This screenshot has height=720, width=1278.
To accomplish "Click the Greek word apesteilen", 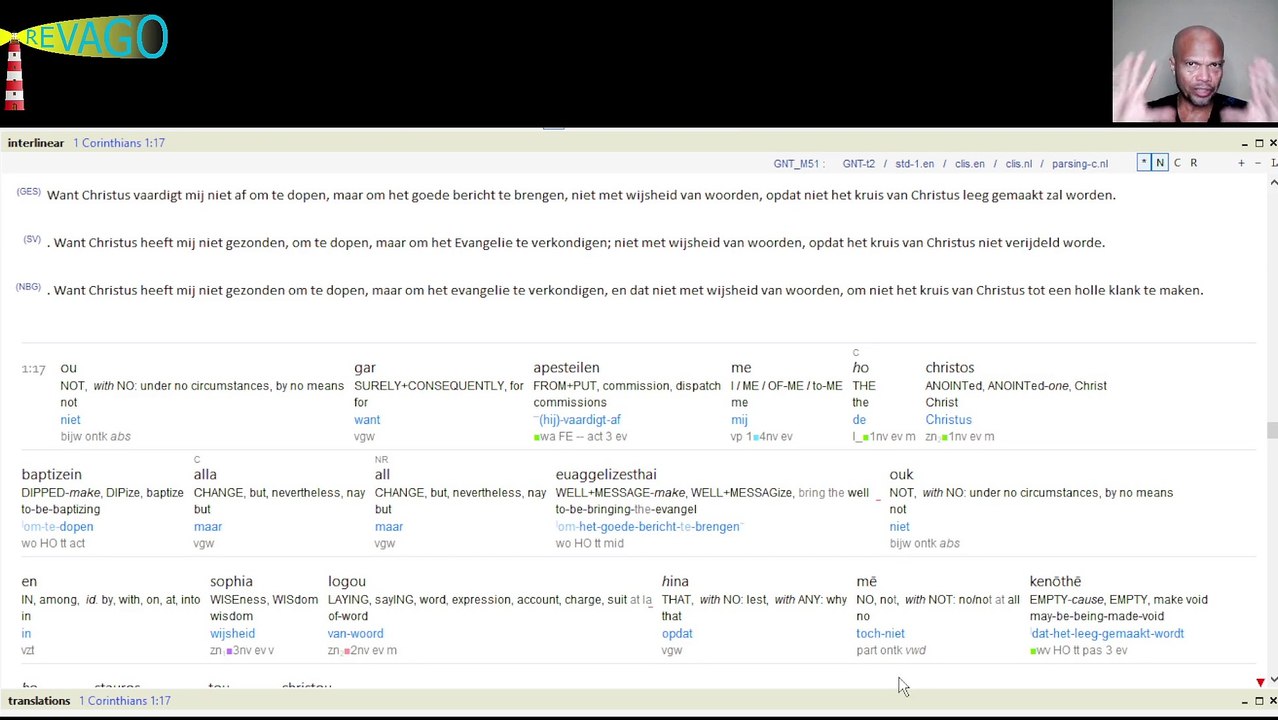I will pyautogui.click(x=566, y=368).
